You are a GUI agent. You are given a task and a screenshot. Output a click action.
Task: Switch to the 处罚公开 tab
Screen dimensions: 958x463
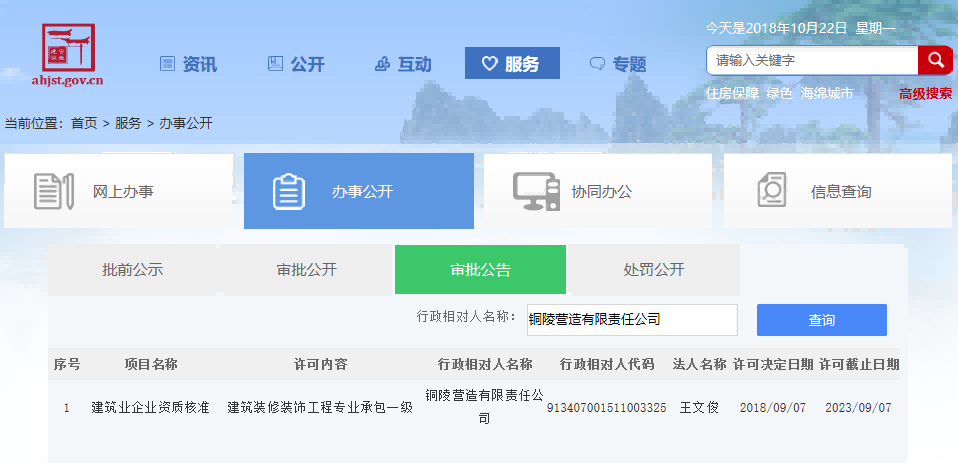tap(654, 270)
